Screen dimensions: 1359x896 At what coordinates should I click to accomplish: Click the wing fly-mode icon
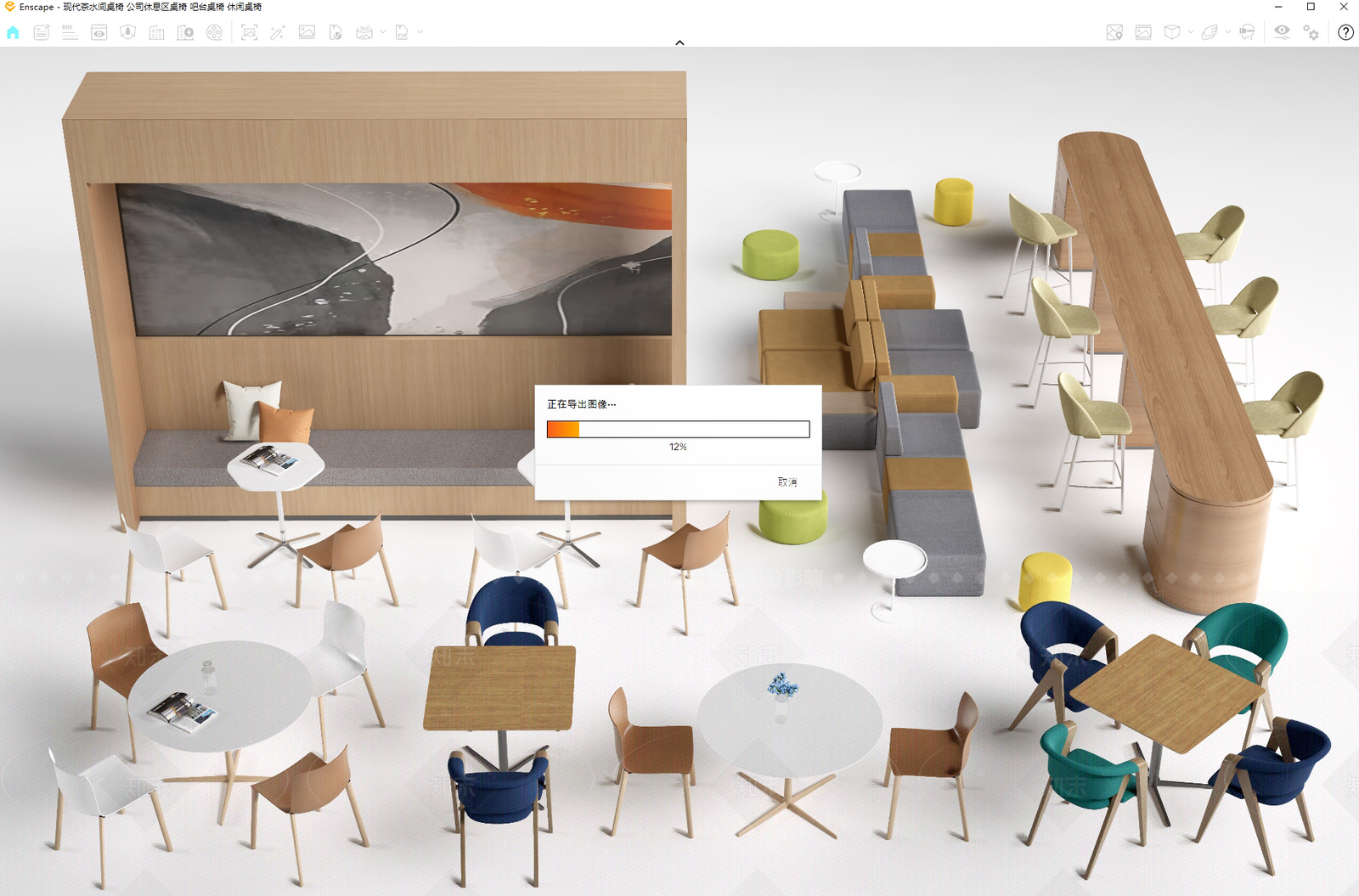1210,32
